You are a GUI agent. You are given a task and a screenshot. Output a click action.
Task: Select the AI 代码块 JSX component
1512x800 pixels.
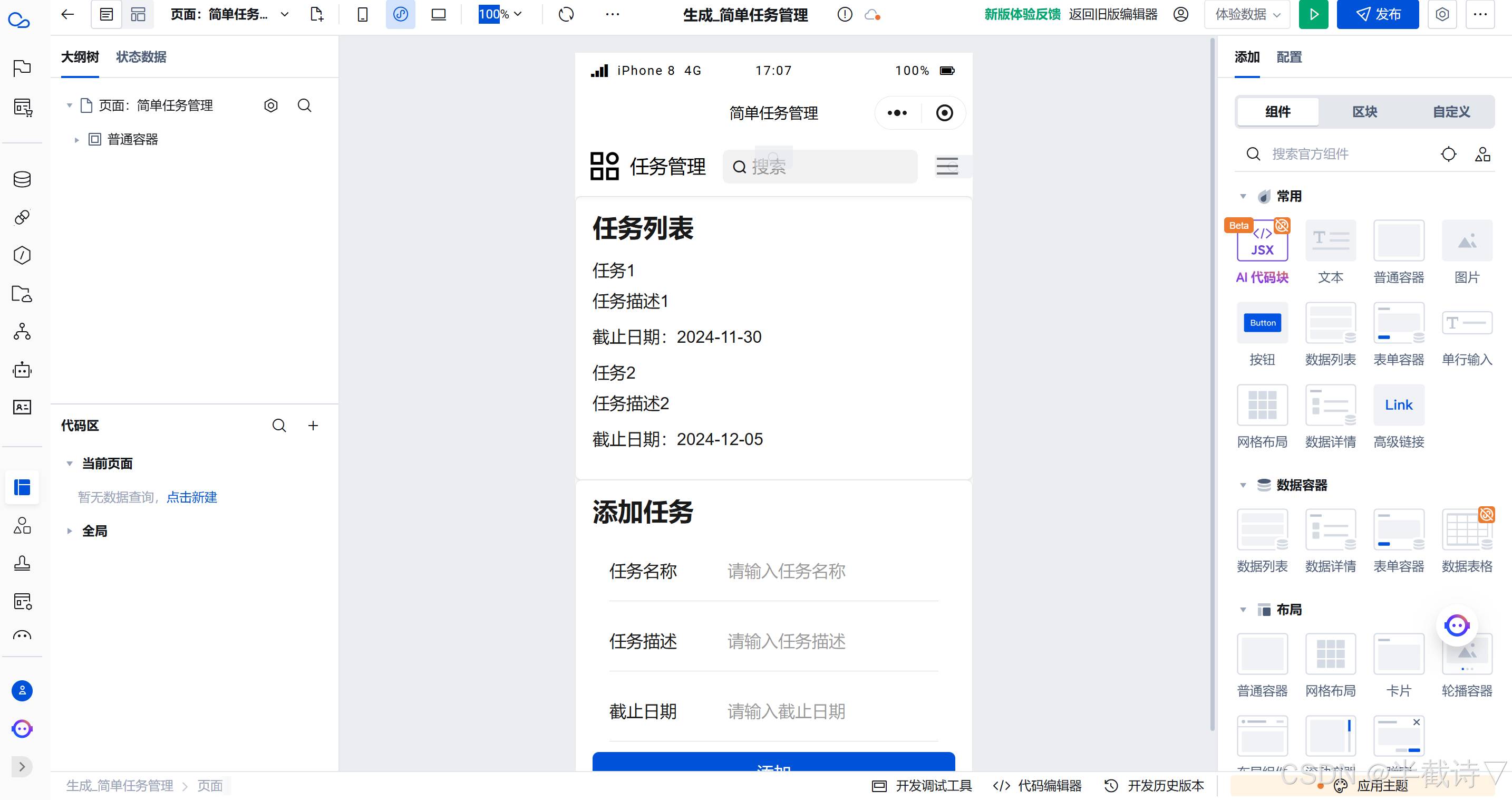1262,253
